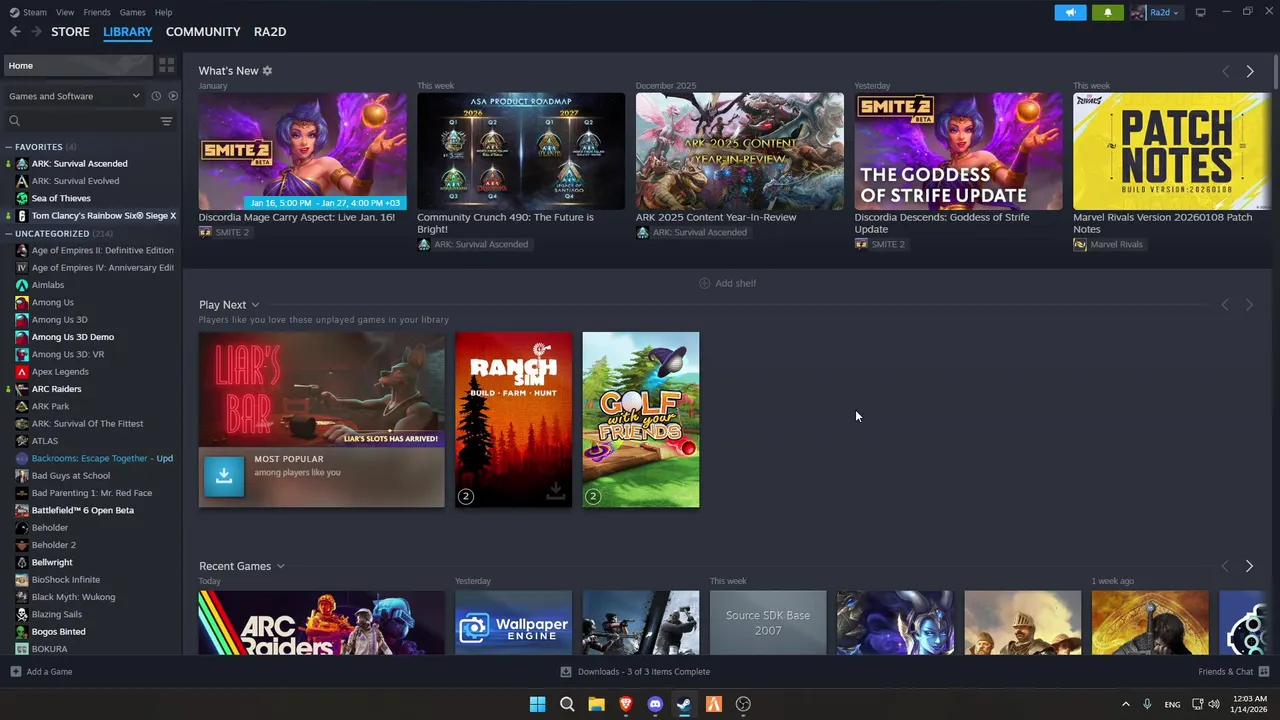Switch to Big Picture mode via monitor icon
The image size is (1280, 720).
tap(1200, 12)
